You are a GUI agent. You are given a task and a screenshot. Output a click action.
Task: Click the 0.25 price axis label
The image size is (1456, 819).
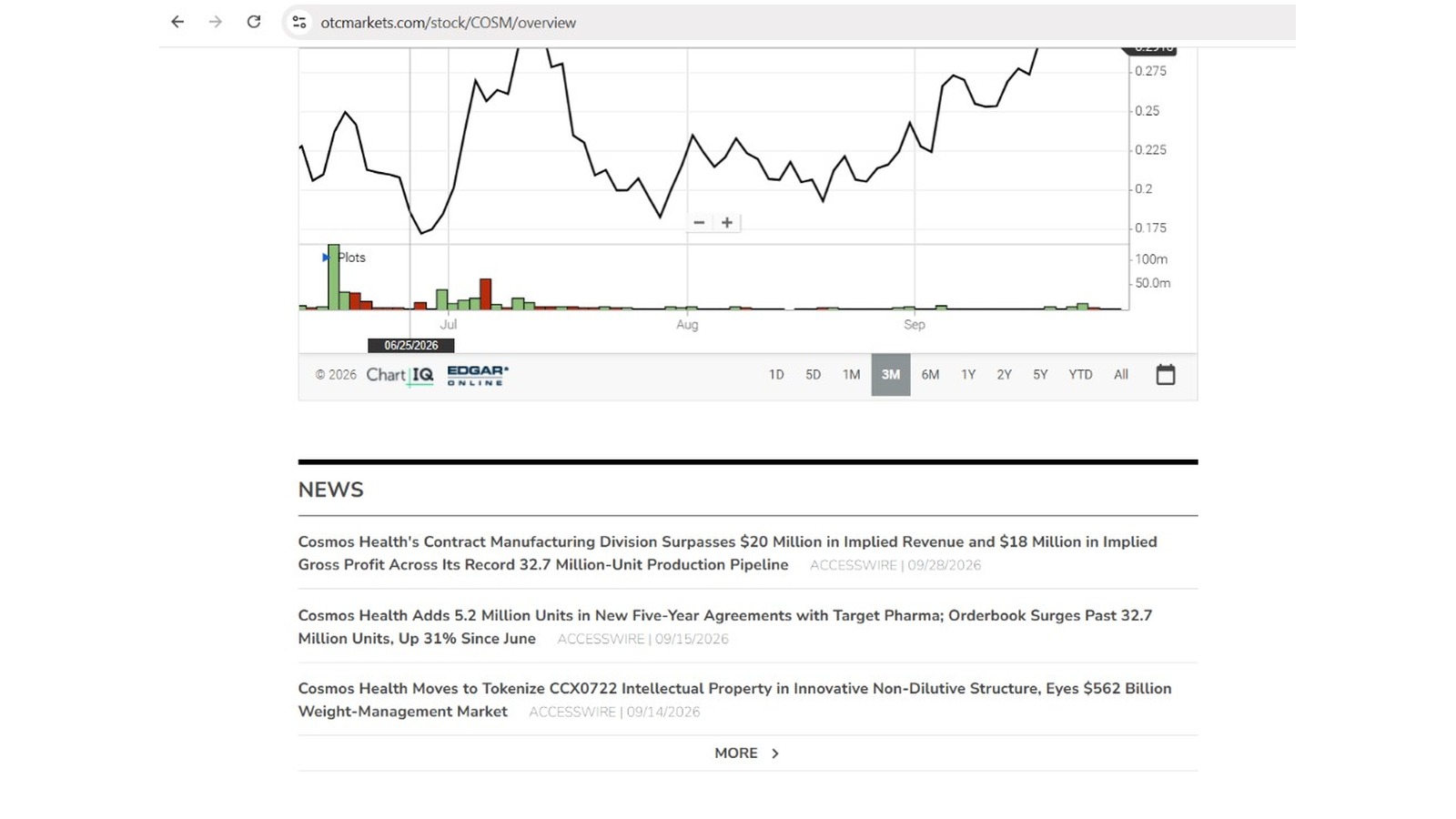[x=1148, y=111]
